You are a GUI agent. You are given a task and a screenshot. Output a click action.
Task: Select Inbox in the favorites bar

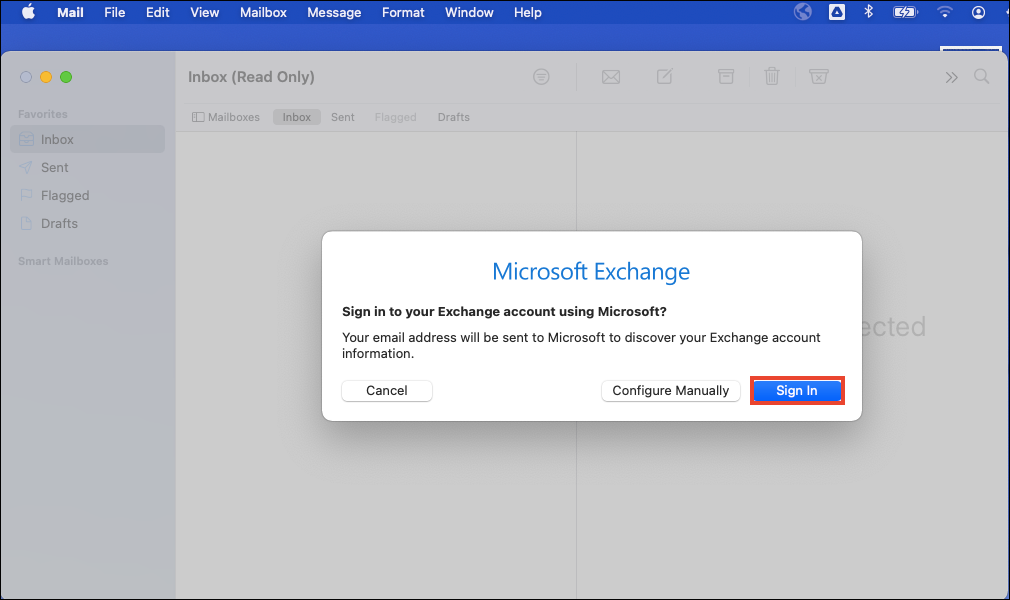click(x=296, y=117)
